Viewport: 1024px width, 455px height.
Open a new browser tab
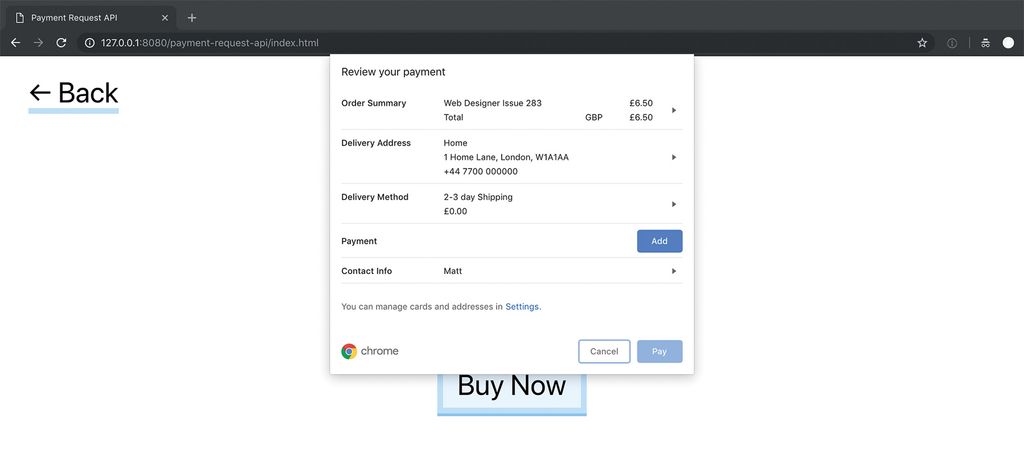pyautogui.click(x=192, y=17)
